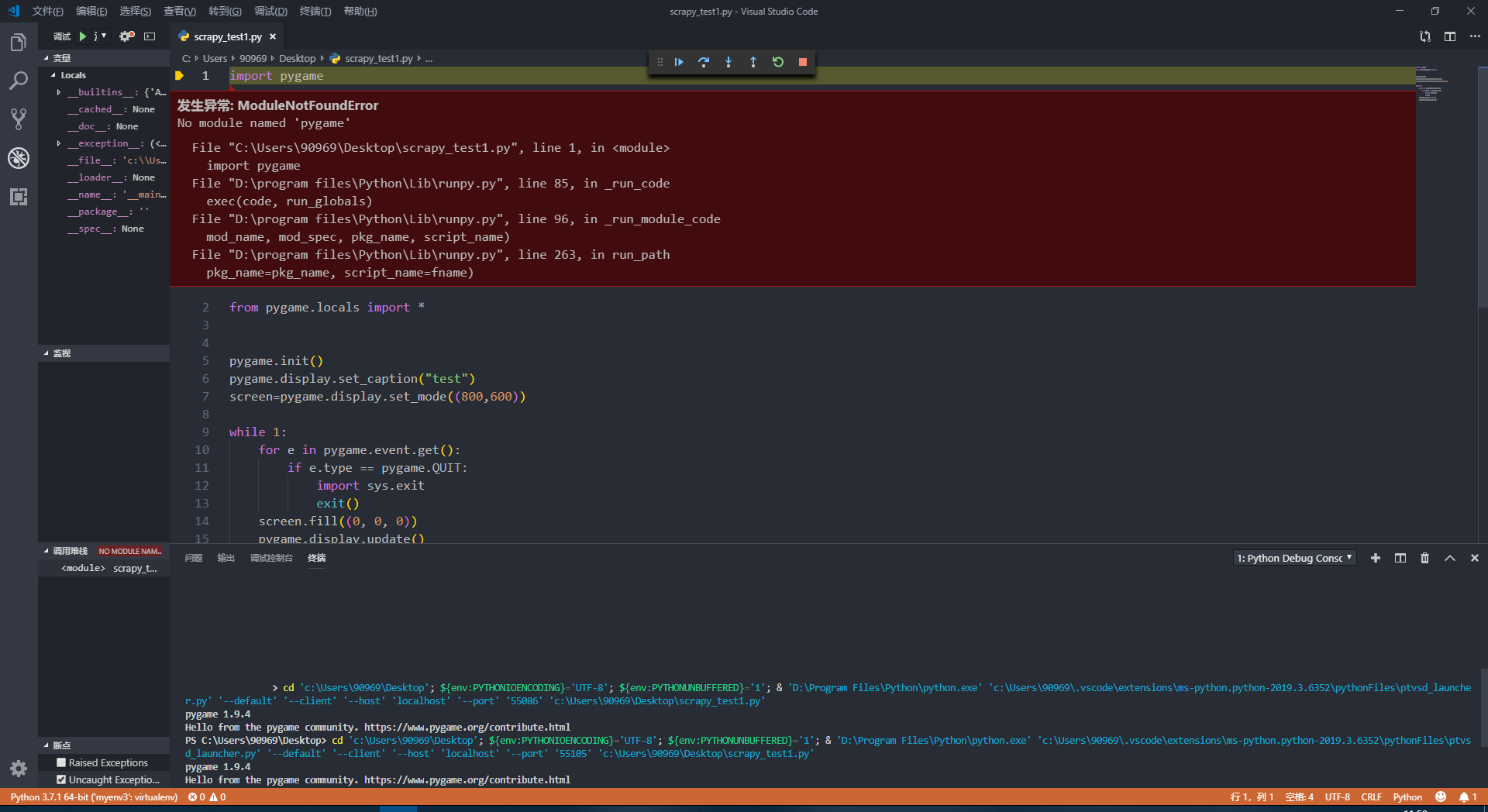The height and width of the screenshot is (812, 1488).
Task: Maximize the panel with up chevron
Action: (x=1450, y=558)
